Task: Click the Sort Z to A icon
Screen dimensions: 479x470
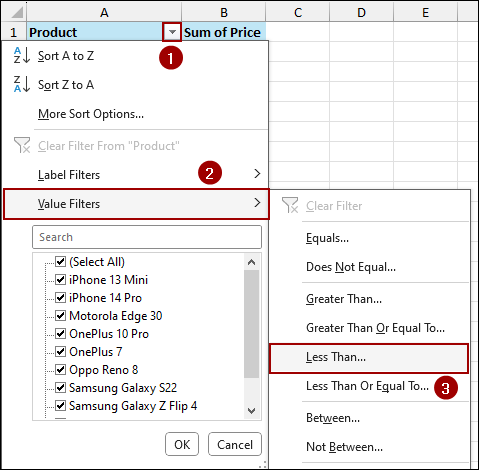Action: coord(22,84)
